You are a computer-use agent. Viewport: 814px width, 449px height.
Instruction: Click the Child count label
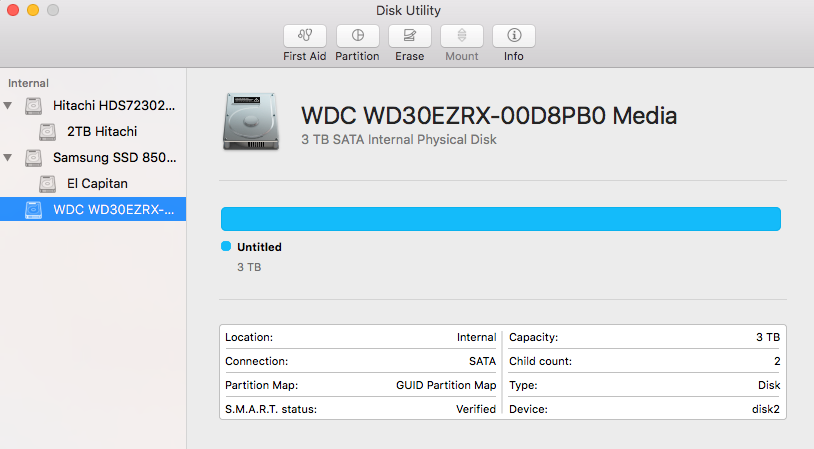click(540, 361)
